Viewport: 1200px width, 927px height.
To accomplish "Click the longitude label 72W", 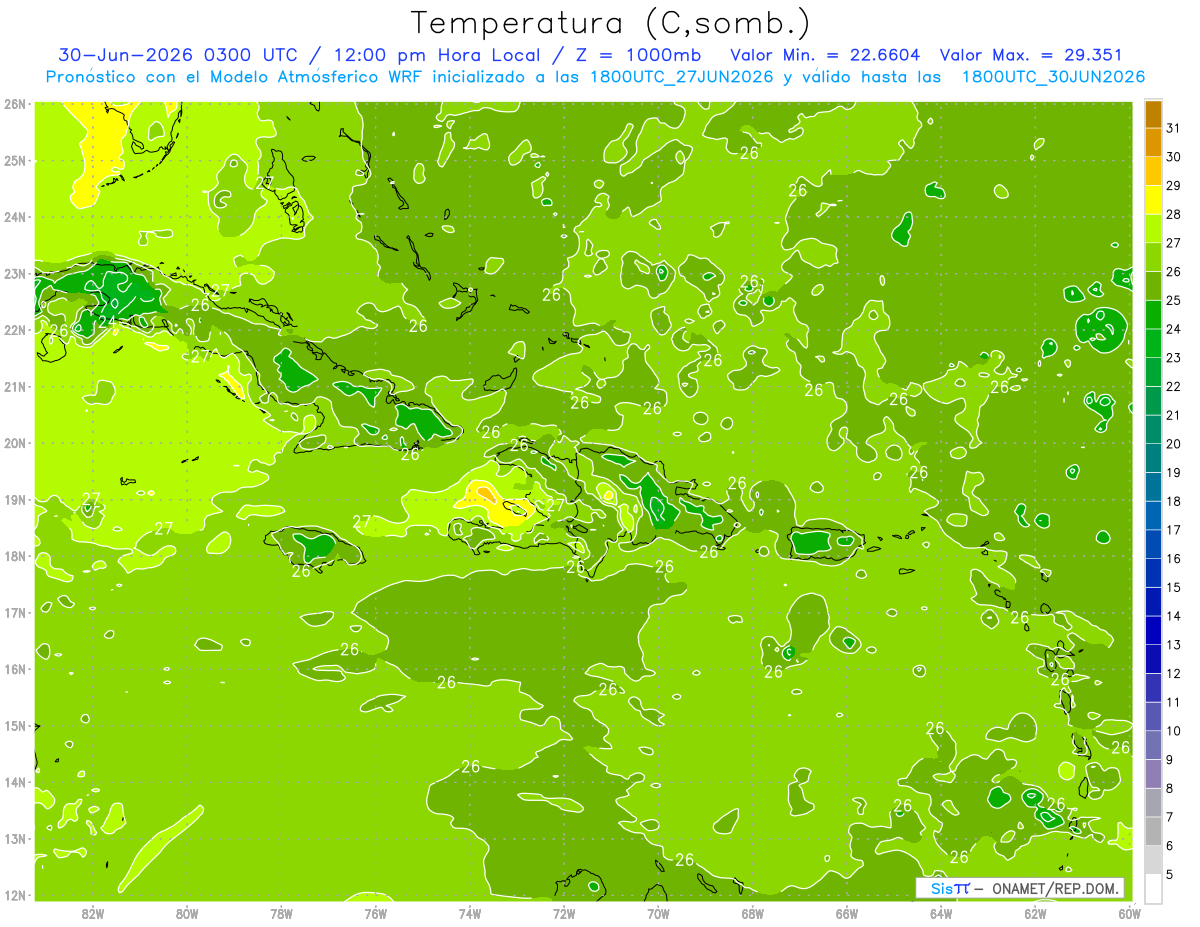I will pos(564,912).
